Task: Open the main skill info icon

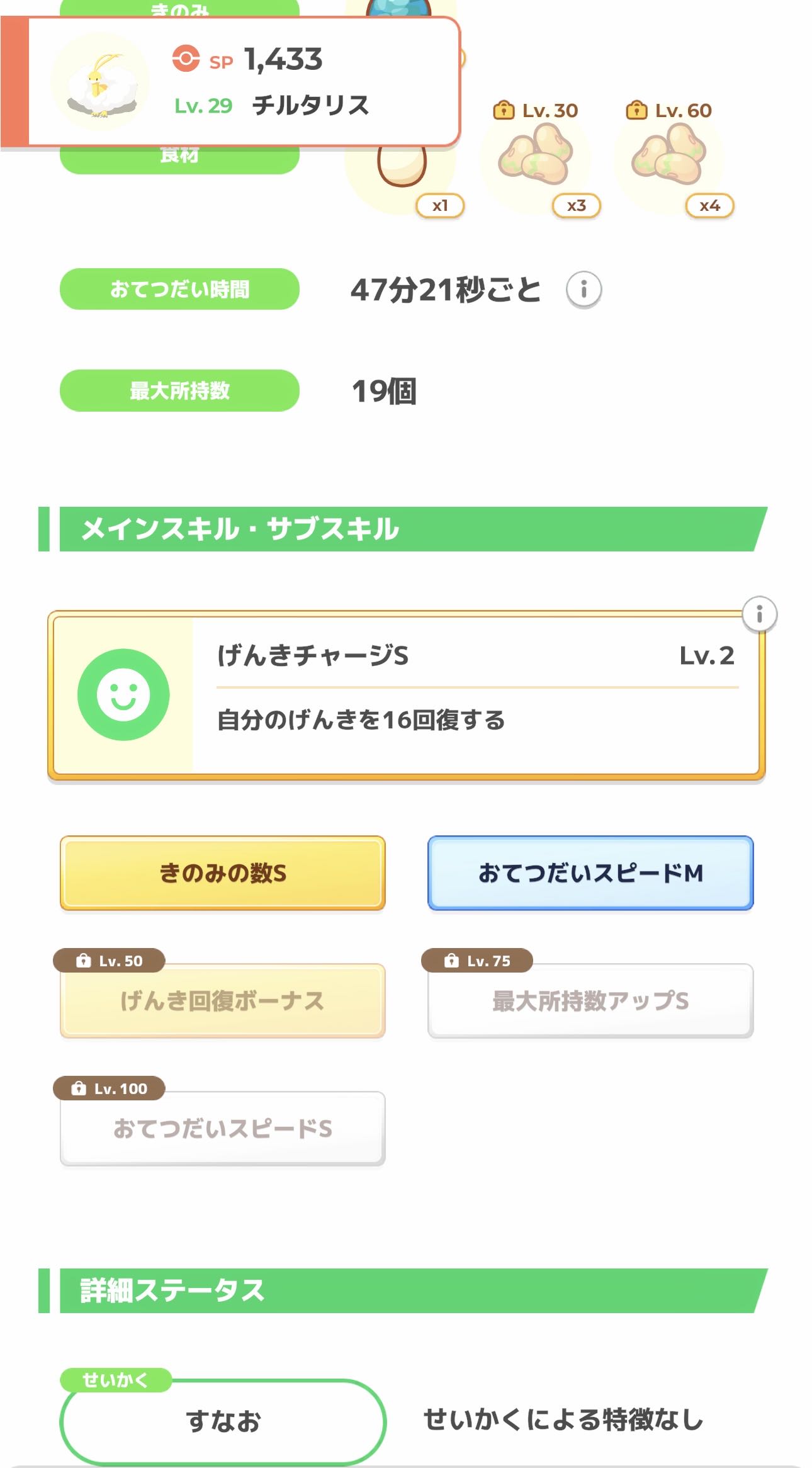Action: point(759,614)
